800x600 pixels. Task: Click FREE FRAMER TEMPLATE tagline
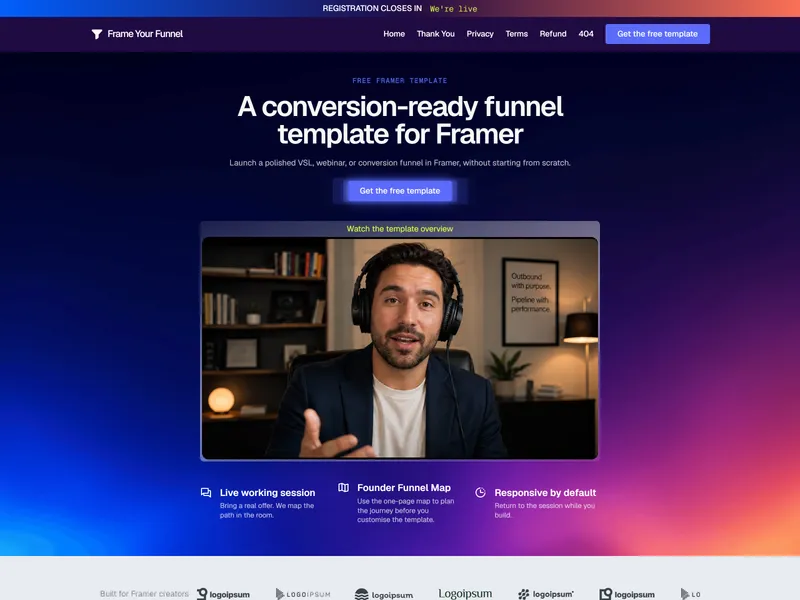[x=399, y=81]
